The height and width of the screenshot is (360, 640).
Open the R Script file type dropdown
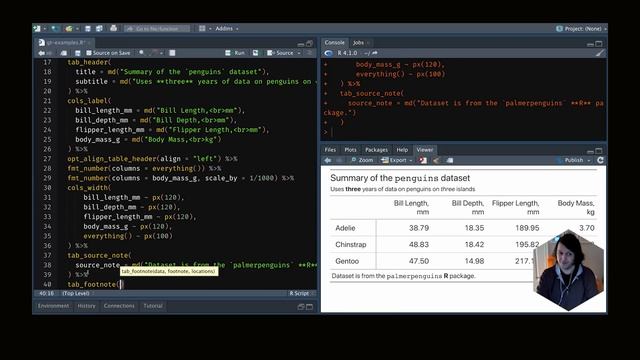tap(301, 293)
